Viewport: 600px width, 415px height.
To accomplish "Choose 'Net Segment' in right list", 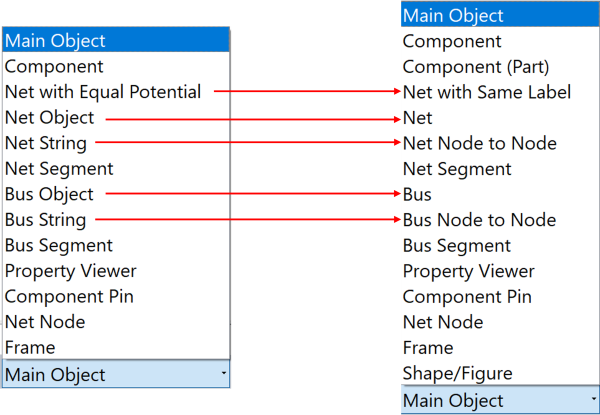I will pos(457,169).
